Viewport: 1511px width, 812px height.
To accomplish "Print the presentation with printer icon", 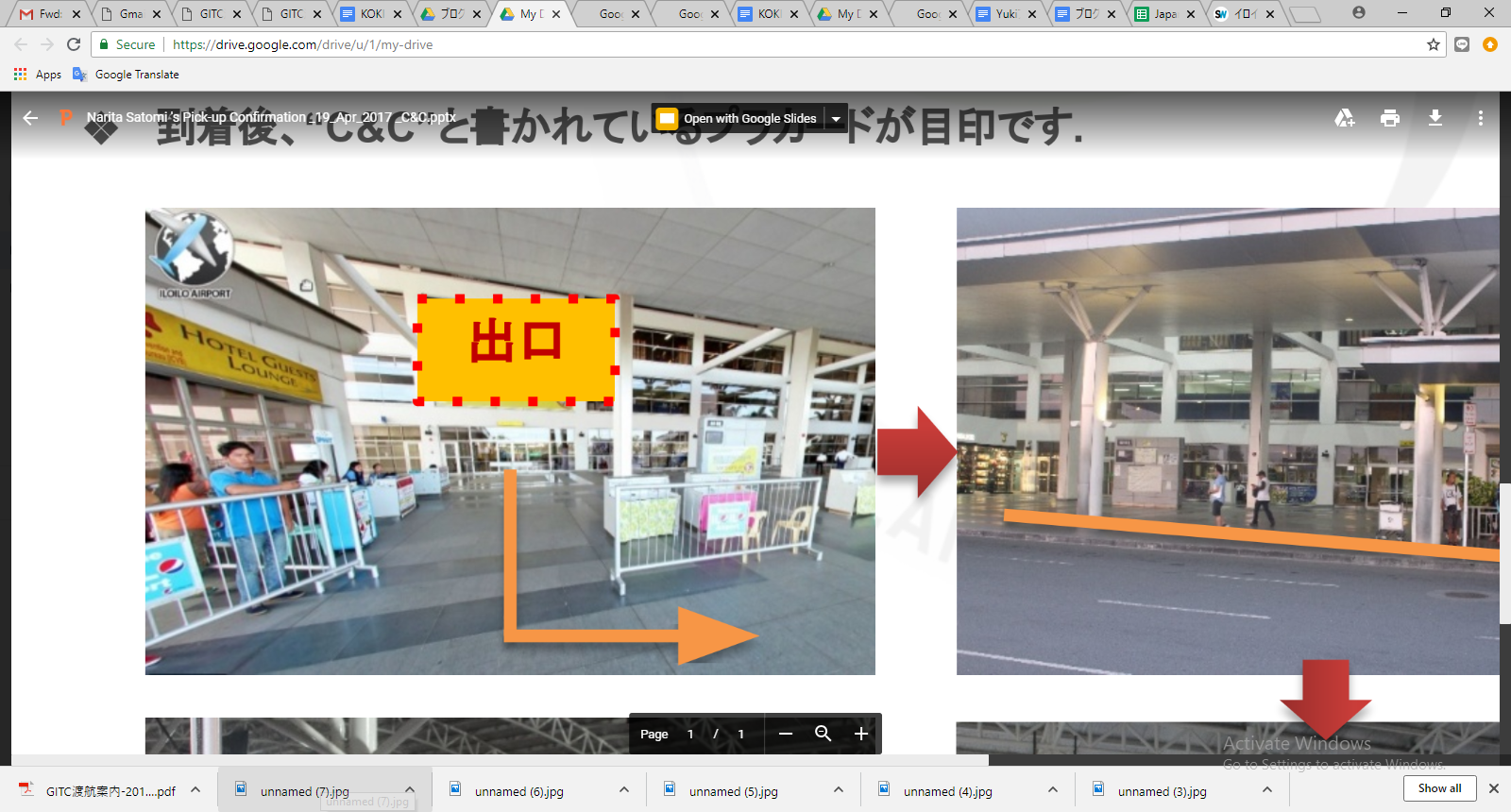I will point(1390,118).
